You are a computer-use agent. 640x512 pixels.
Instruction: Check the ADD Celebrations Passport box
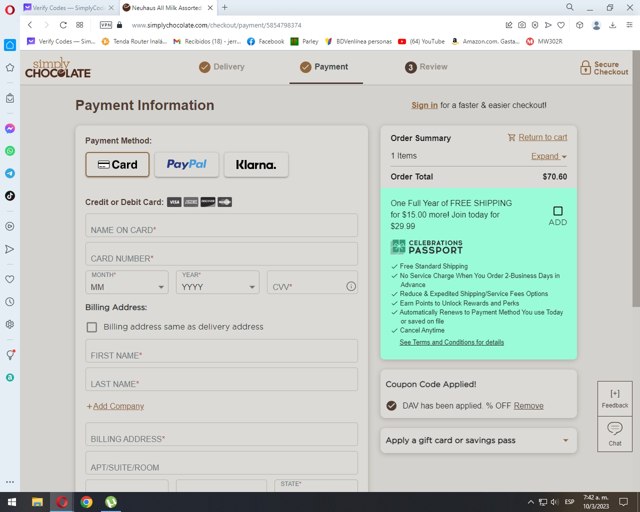coord(558,211)
